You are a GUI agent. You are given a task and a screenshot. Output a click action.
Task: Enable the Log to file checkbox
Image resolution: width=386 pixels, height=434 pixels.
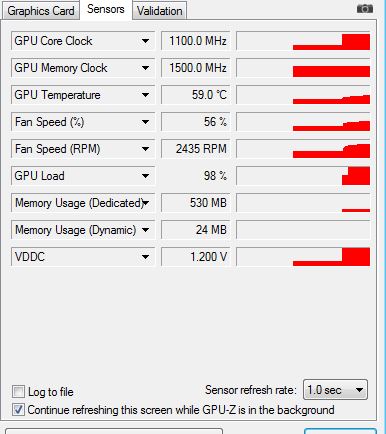click(18, 391)
